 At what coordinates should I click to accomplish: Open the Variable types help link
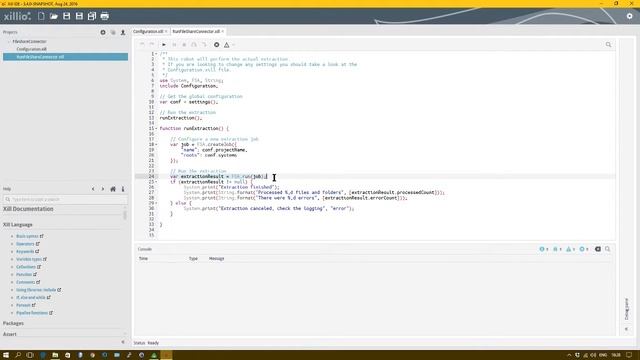click(29, 259)
